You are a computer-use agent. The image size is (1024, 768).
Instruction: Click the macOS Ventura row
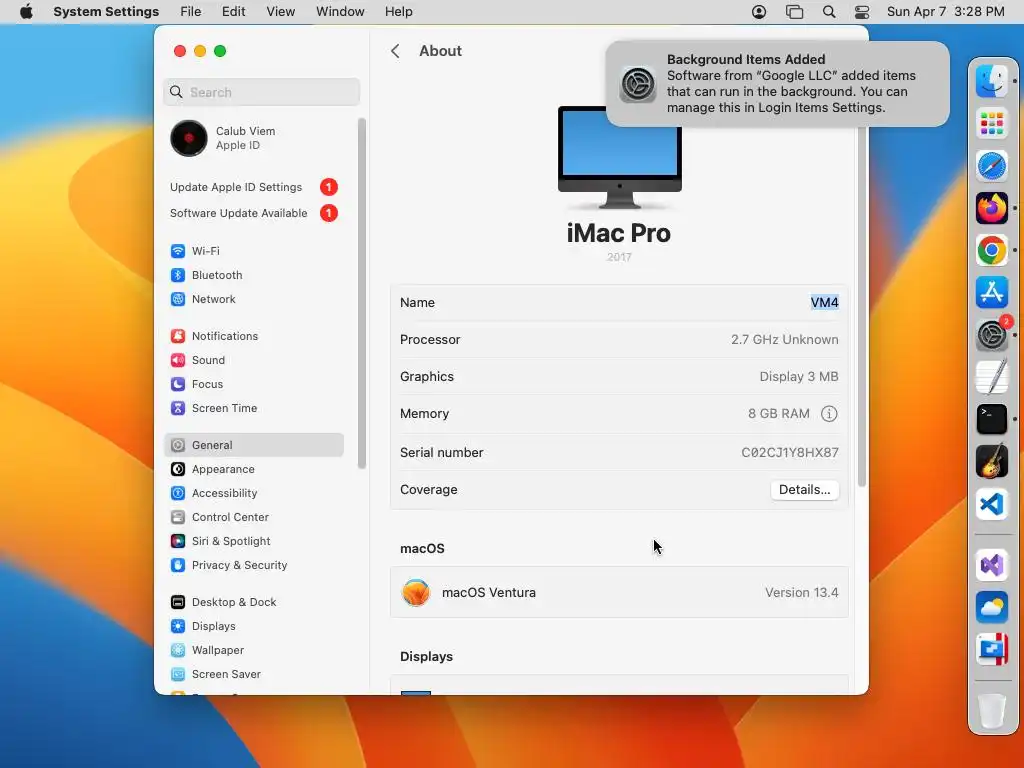pos(619,592)
